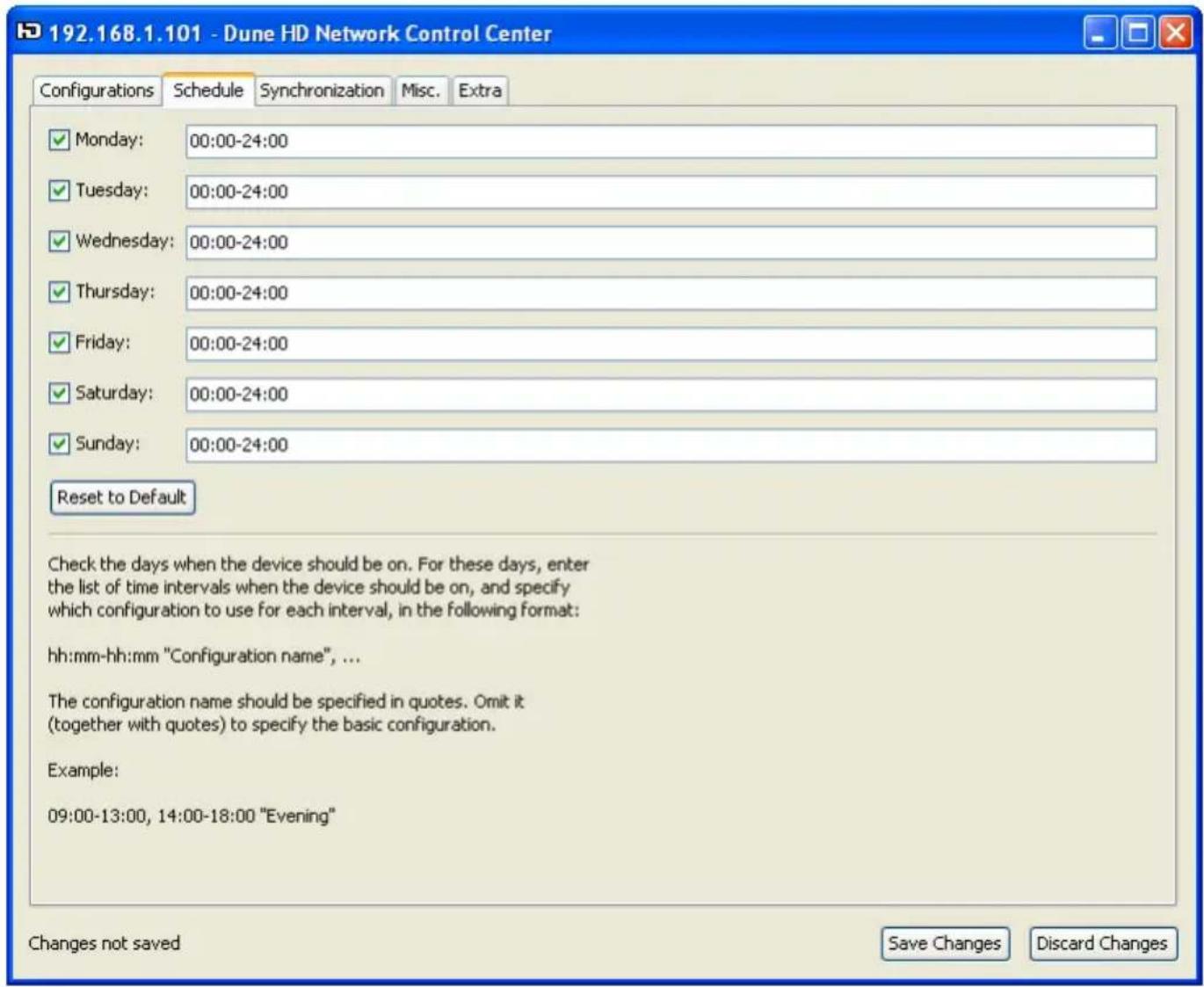The image size is (1204, 987).
Task: Close the Dune HD Network Control Center window
Action: 1175,33
